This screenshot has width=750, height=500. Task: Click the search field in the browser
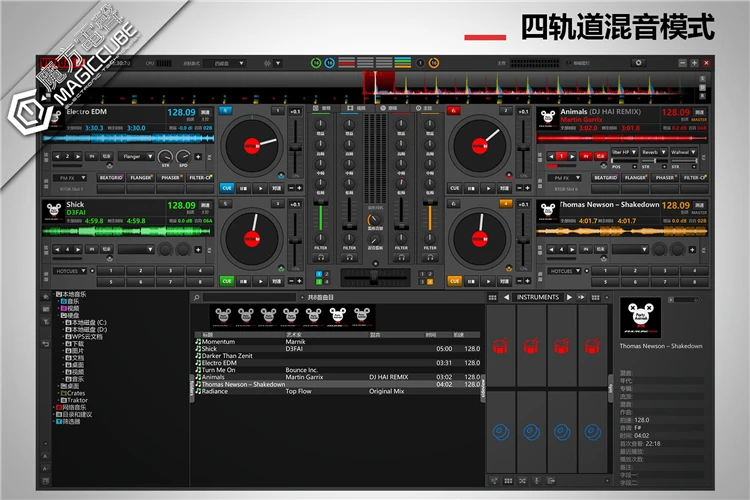click(x=249, y=298)
